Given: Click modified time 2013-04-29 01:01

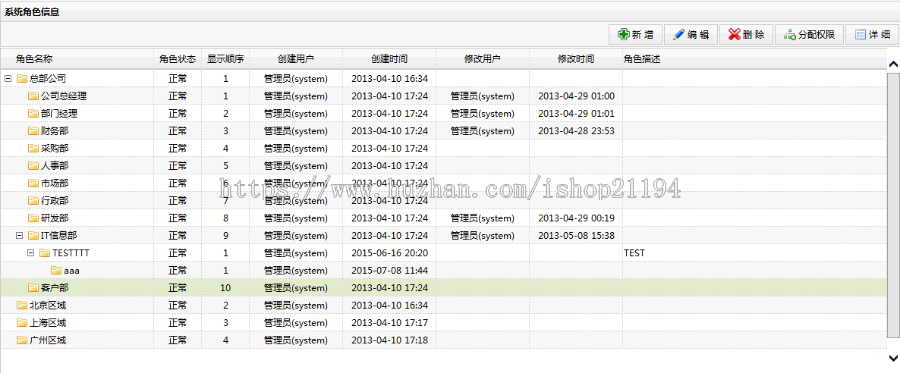Looking at the screenshot, I should point(576,114).
